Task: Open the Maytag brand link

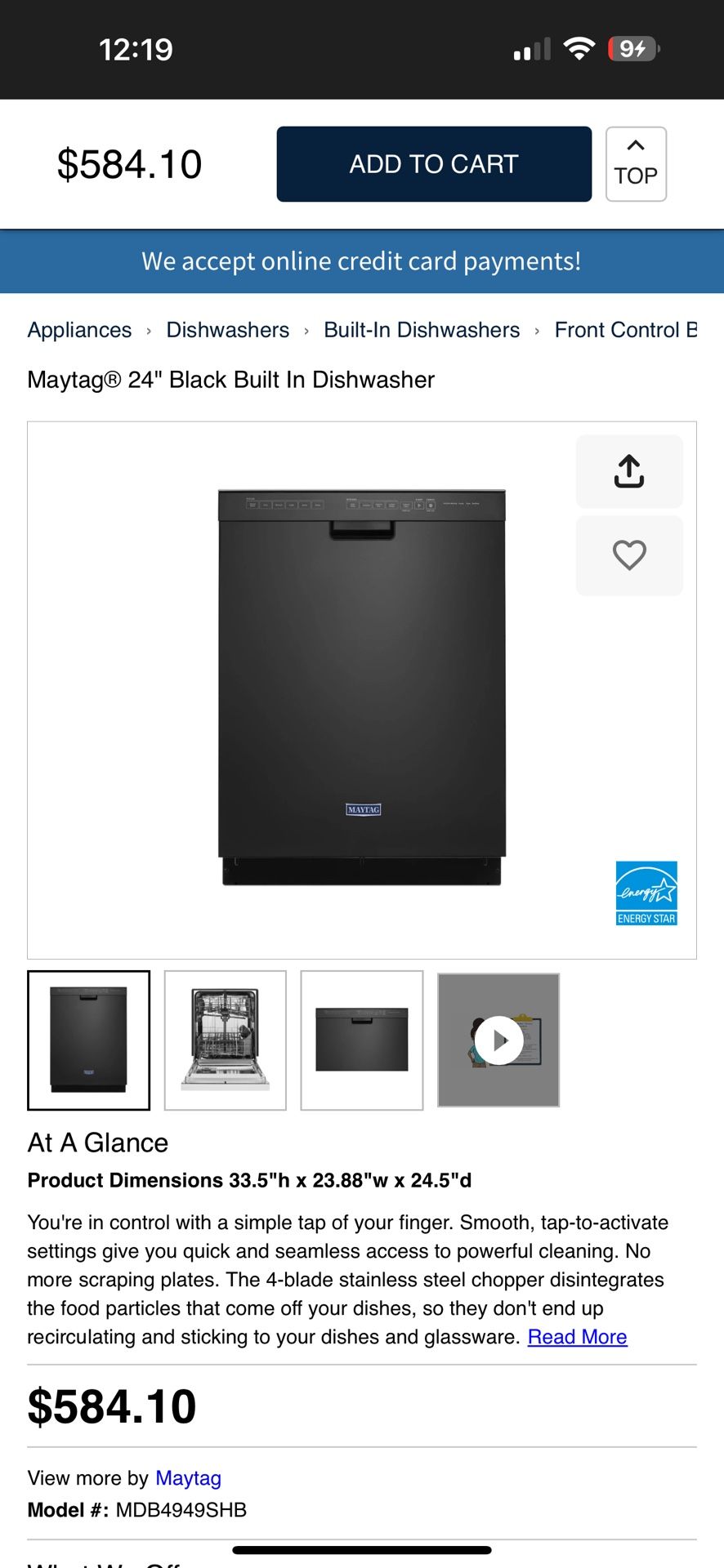Action: [x=188, y=1478]
